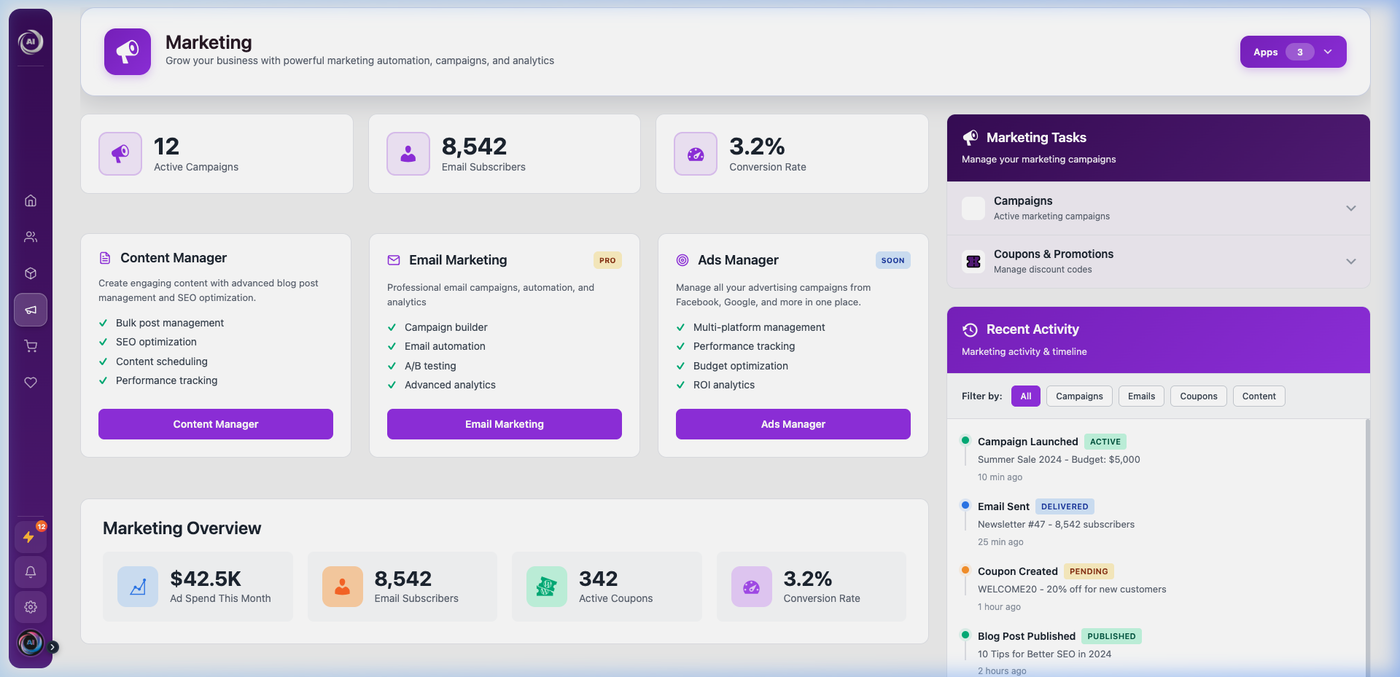
Task: Click the Coupons & Promotions ticket icon
Action: 973,261
